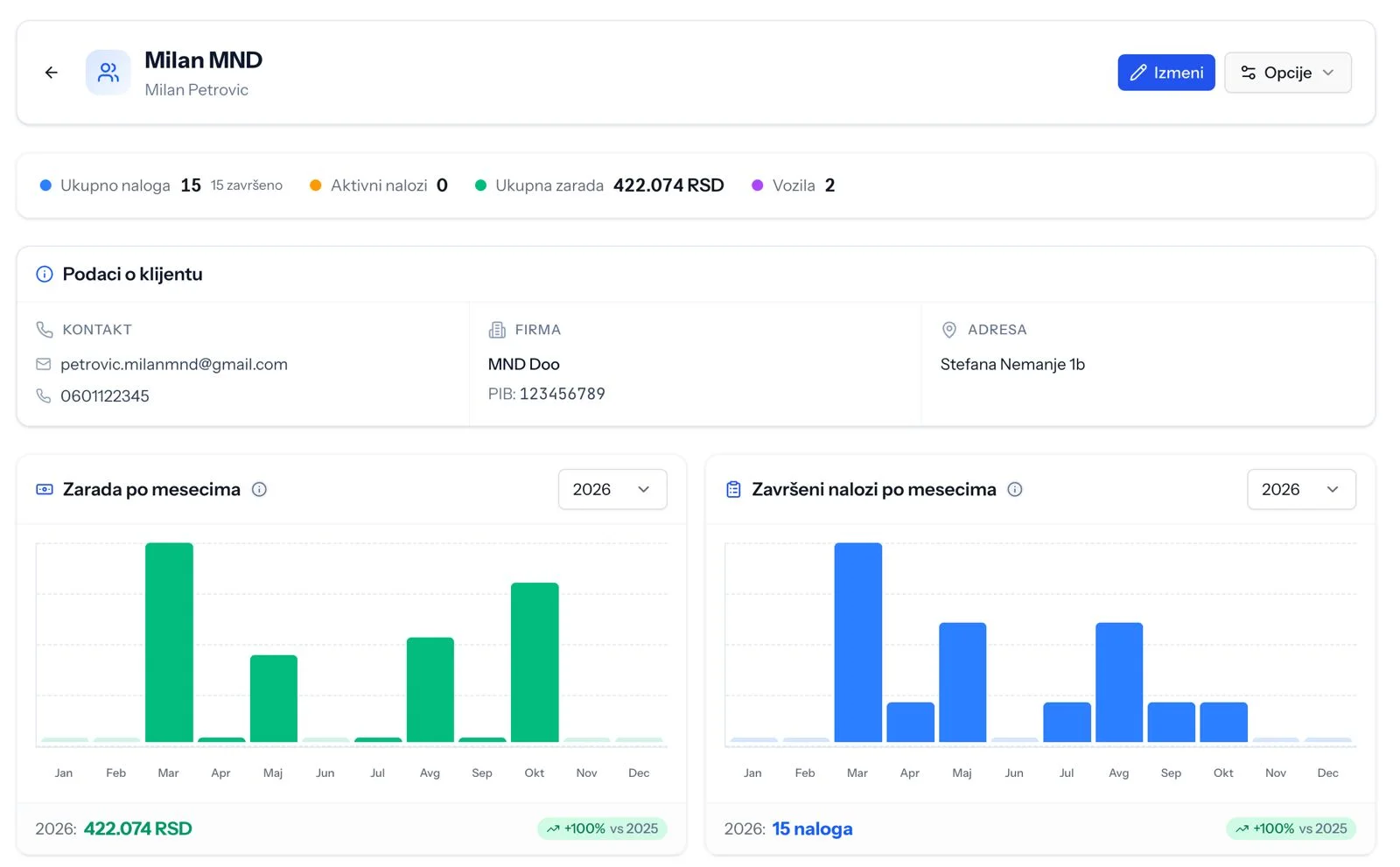Click the green Okt bar in Zarada chart
The height and width of the screenshot is (867, 1400).
coord(535,662)
